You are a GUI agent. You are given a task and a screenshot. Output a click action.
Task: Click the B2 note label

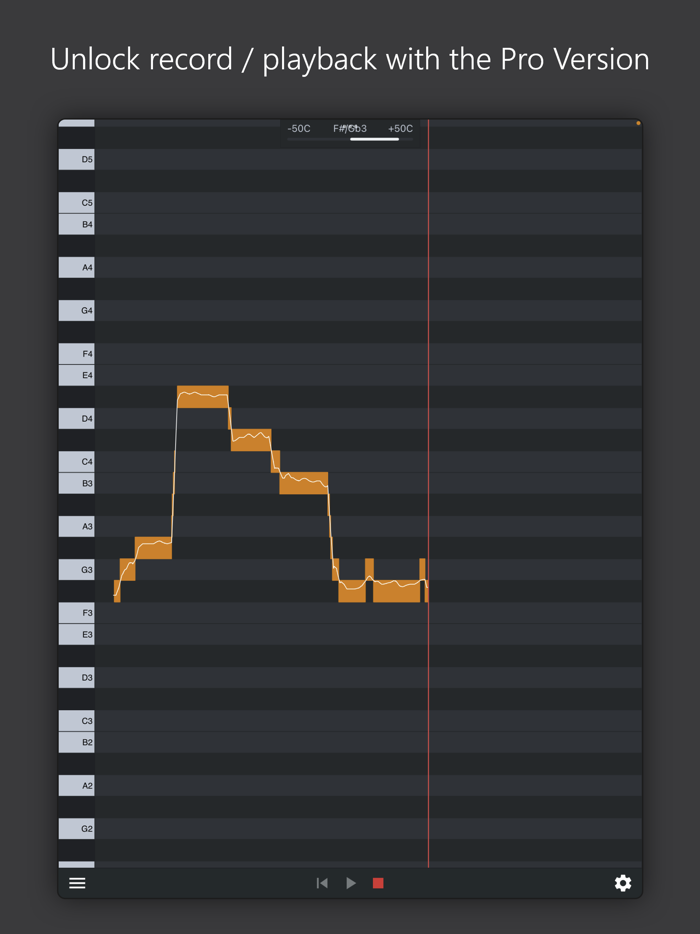[x=76, y=742]
